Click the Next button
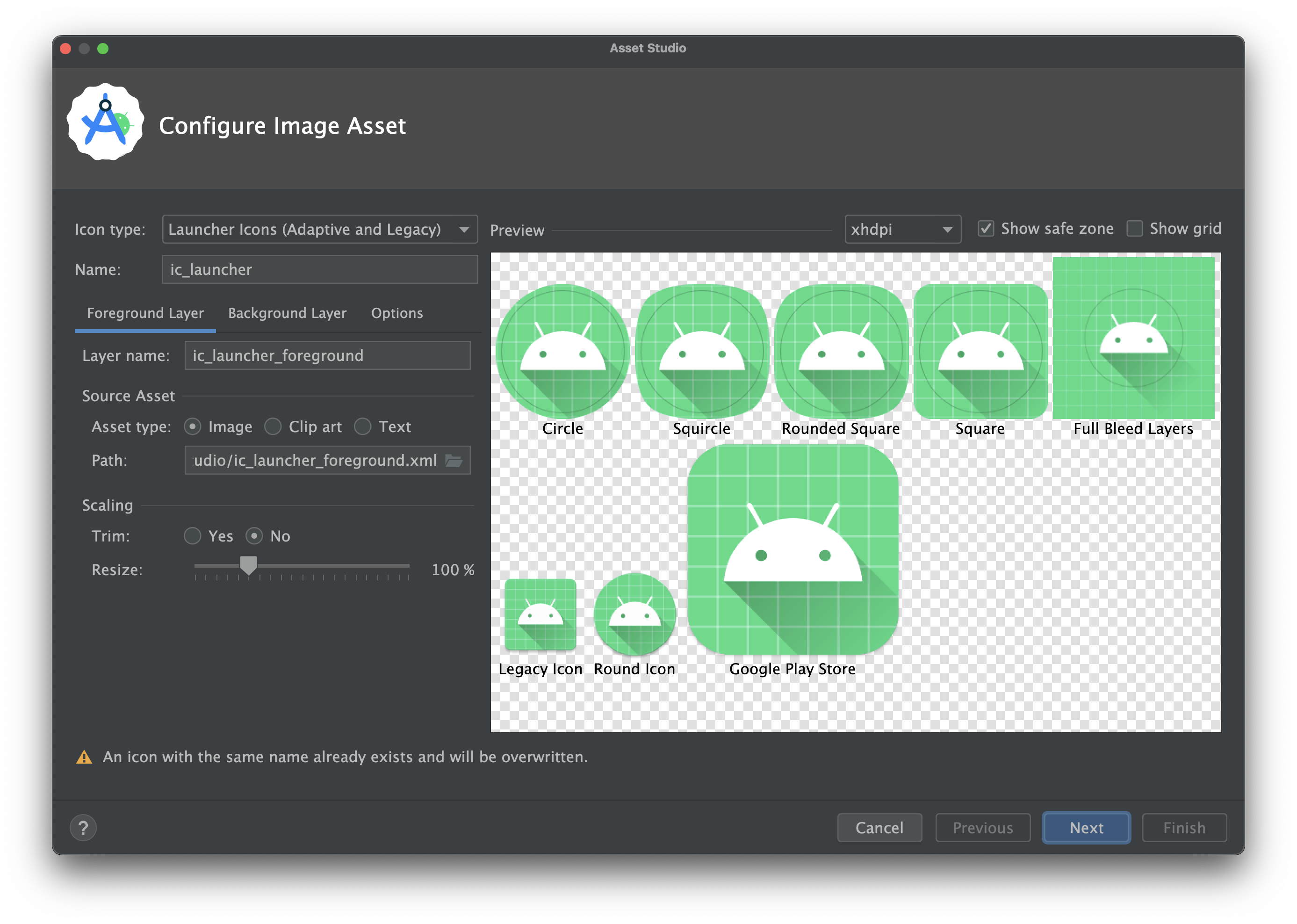The width and height of the screenshot is (1297, 924). point(1088,855)
